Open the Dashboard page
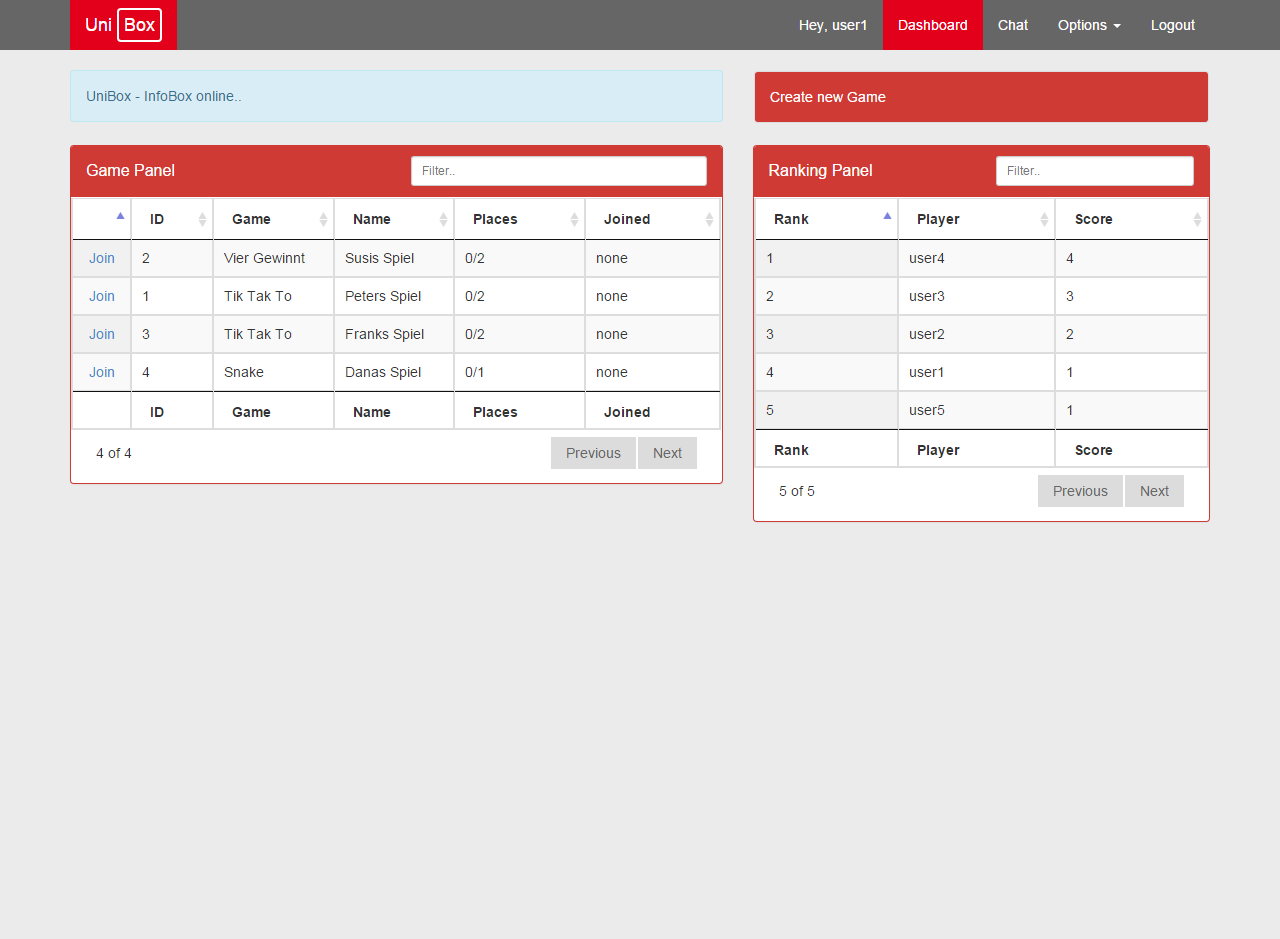The image size is (1280, 939). pyautogui.click(x=933, y=25)
